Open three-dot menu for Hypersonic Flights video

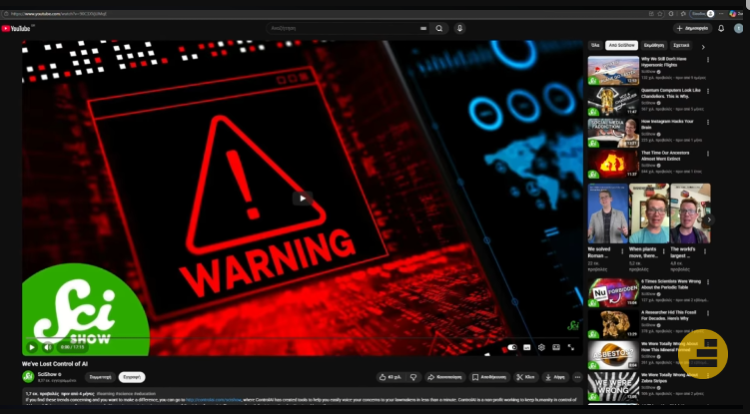[708, 60]
